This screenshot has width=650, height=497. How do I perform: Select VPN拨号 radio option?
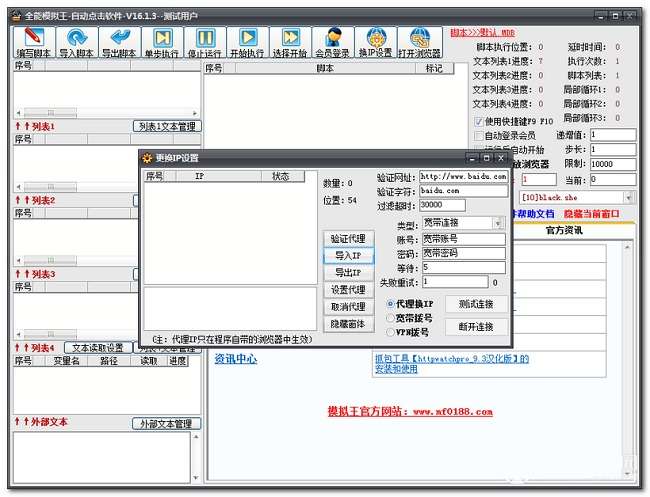coord(390,332)
